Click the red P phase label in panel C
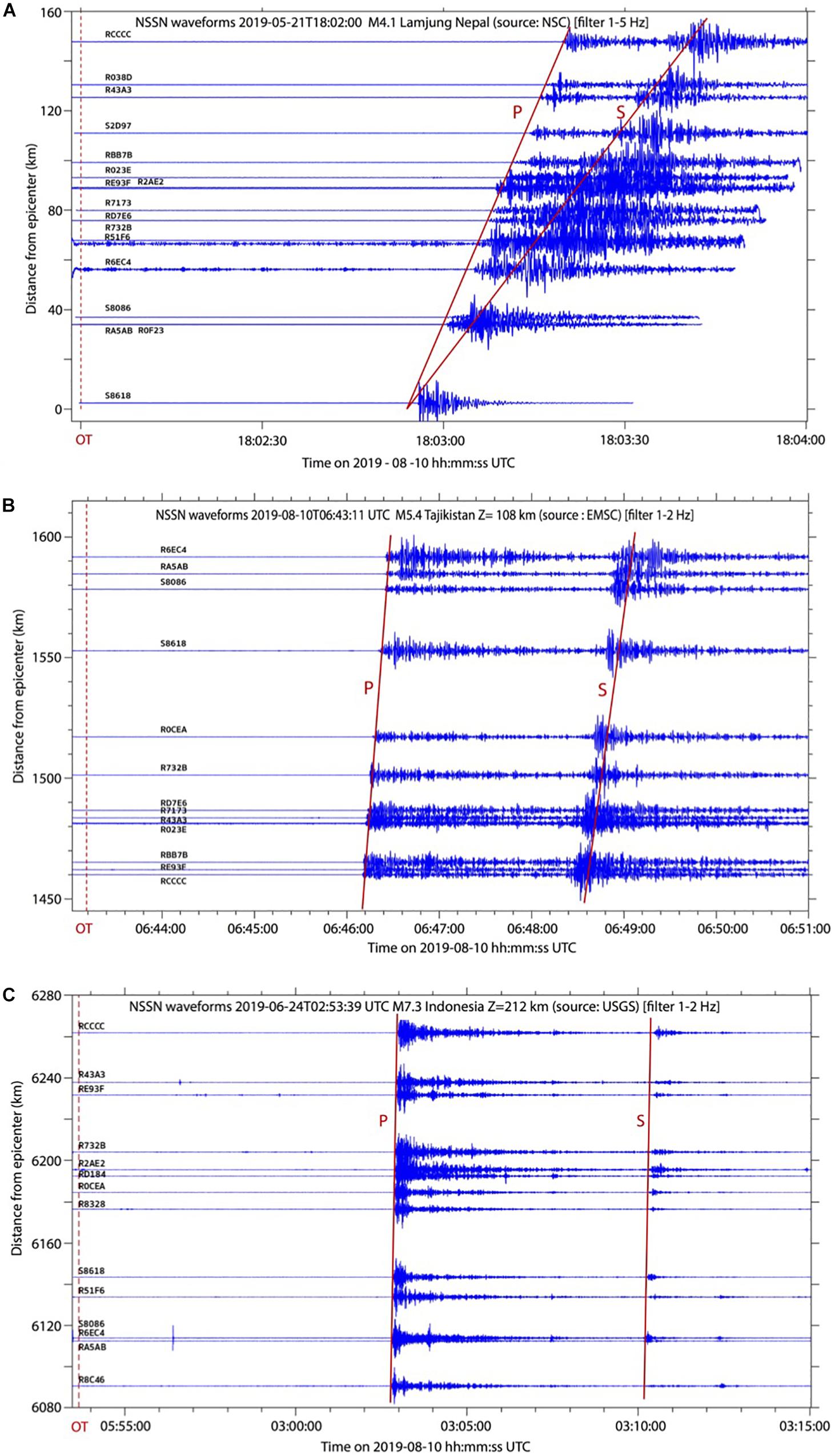Viewport: 835px width, 1456px height. [x=384, y=1121]
